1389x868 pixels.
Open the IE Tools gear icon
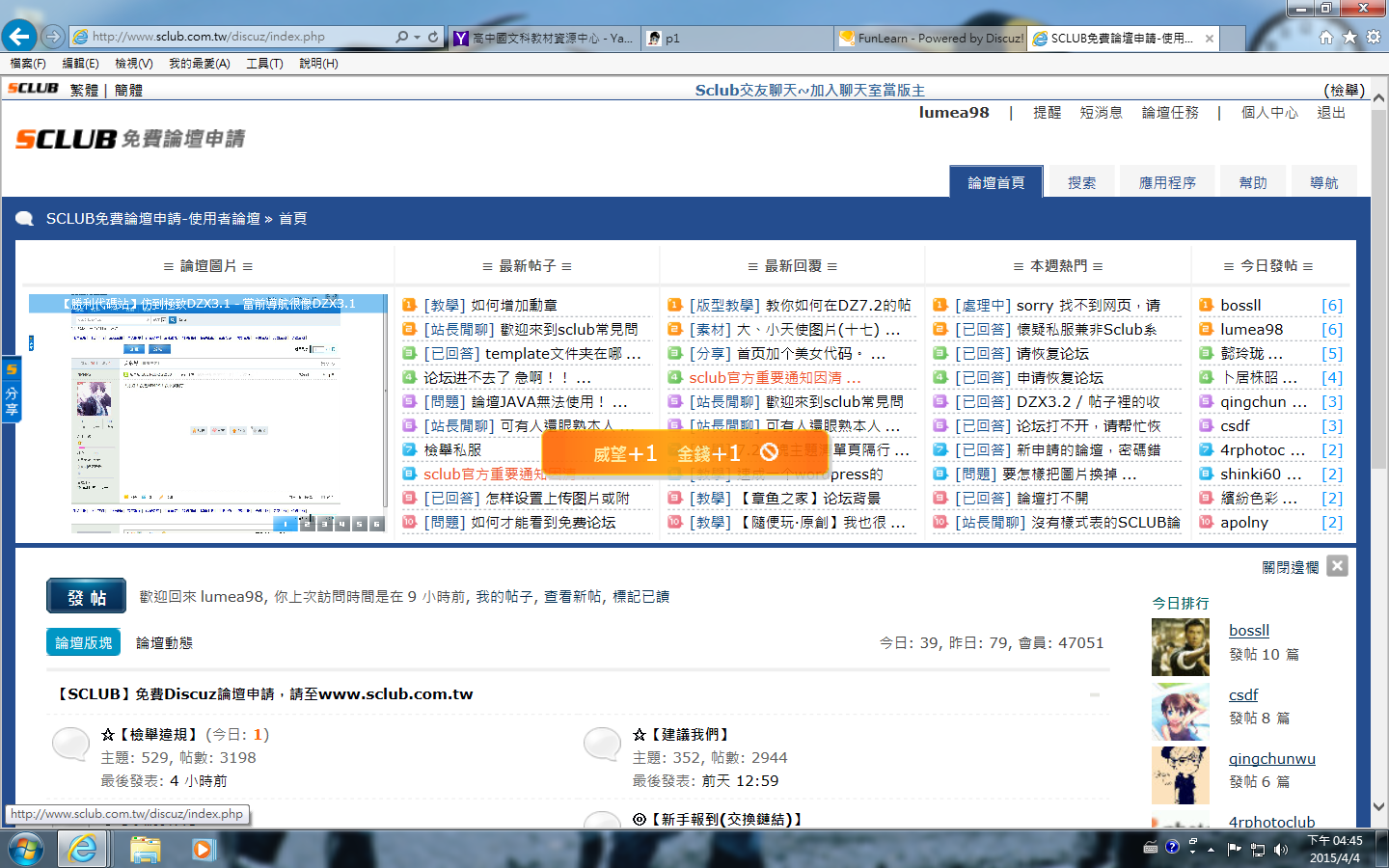click(1373, 37)
